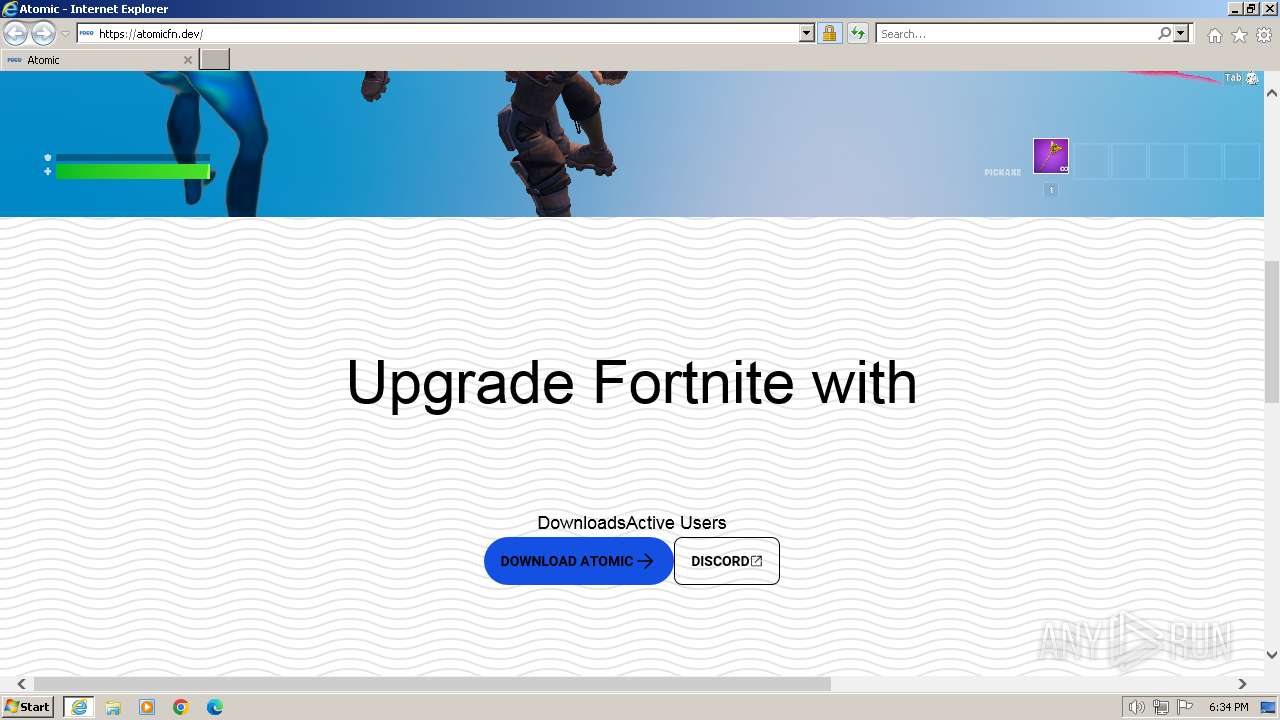Open File Explorer from the taskbar
The height and width of the screenshot is (720, 1280).
click(113, 707)
